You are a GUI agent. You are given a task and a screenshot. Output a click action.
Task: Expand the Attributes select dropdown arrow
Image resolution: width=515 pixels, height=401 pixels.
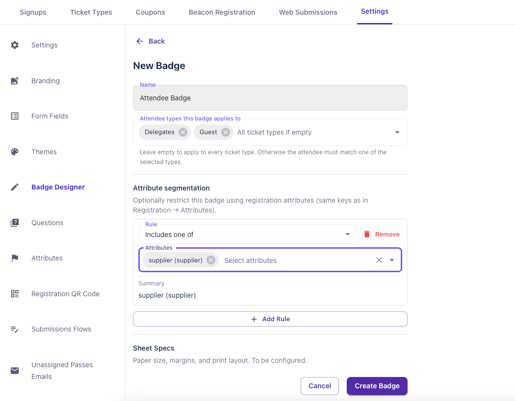click(x=392, y=260)
